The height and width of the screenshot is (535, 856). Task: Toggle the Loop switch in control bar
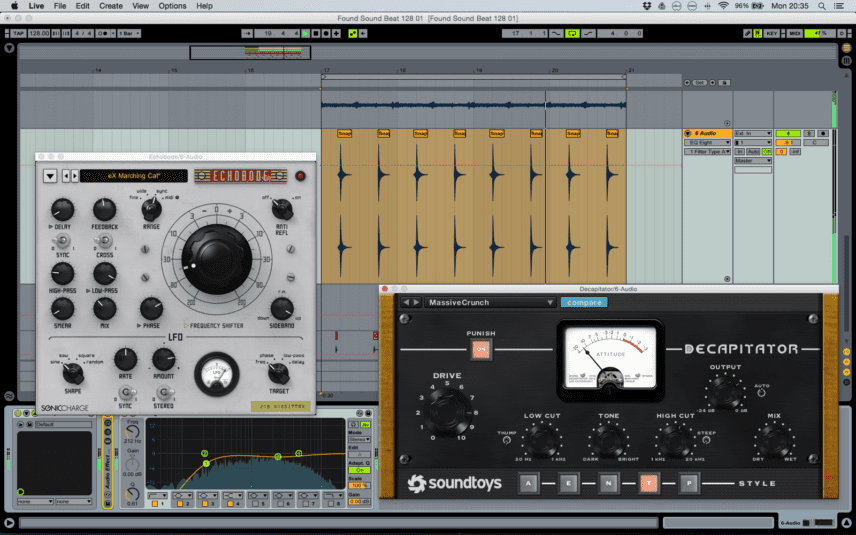tap(572, 33)
